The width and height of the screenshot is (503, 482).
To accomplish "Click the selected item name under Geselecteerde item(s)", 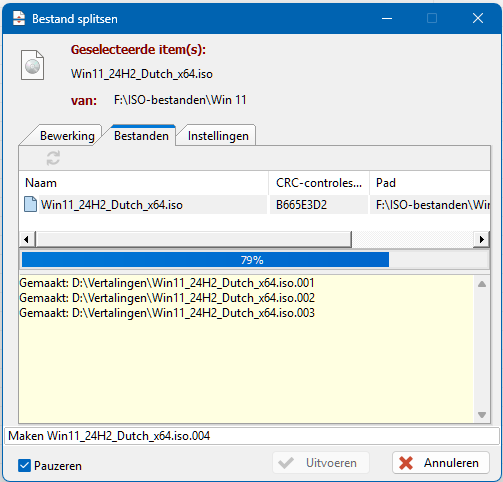I will [x=142, y=74].
